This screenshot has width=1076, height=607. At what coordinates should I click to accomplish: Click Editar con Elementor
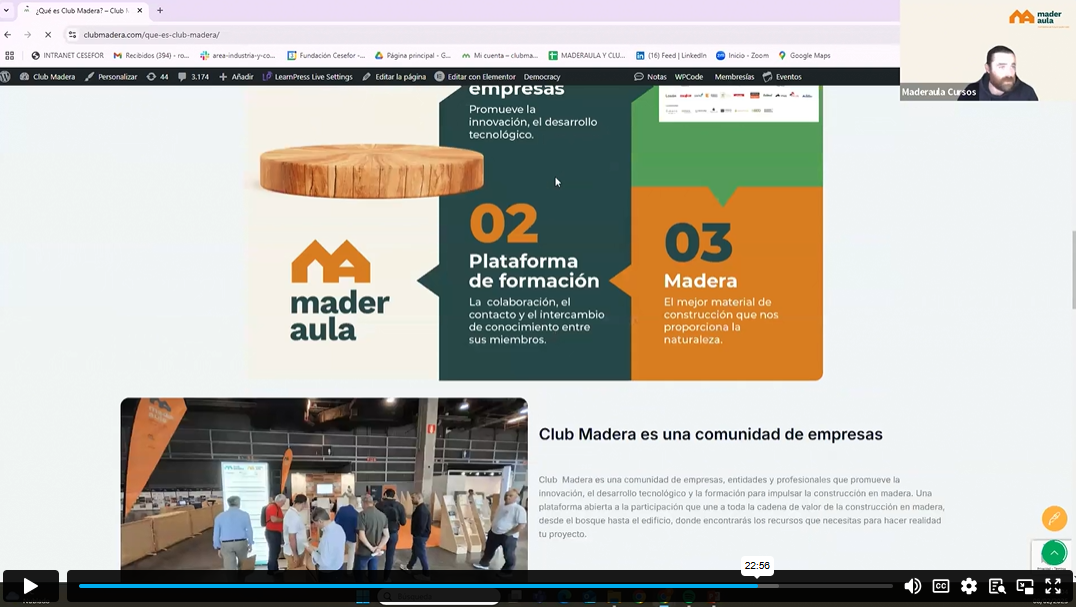pyautogui.click(x=475, y=77)
